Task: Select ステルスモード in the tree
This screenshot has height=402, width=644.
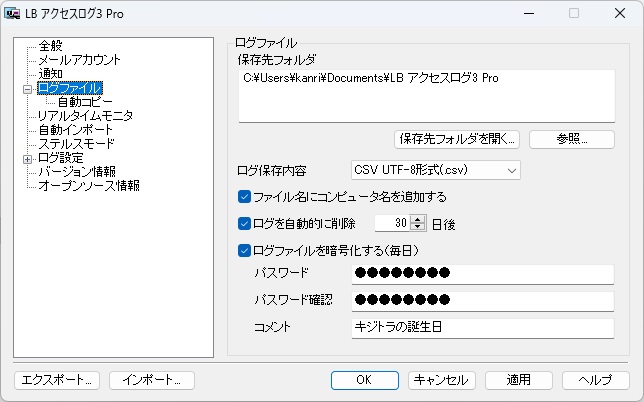Action: [x=76, y=144]
